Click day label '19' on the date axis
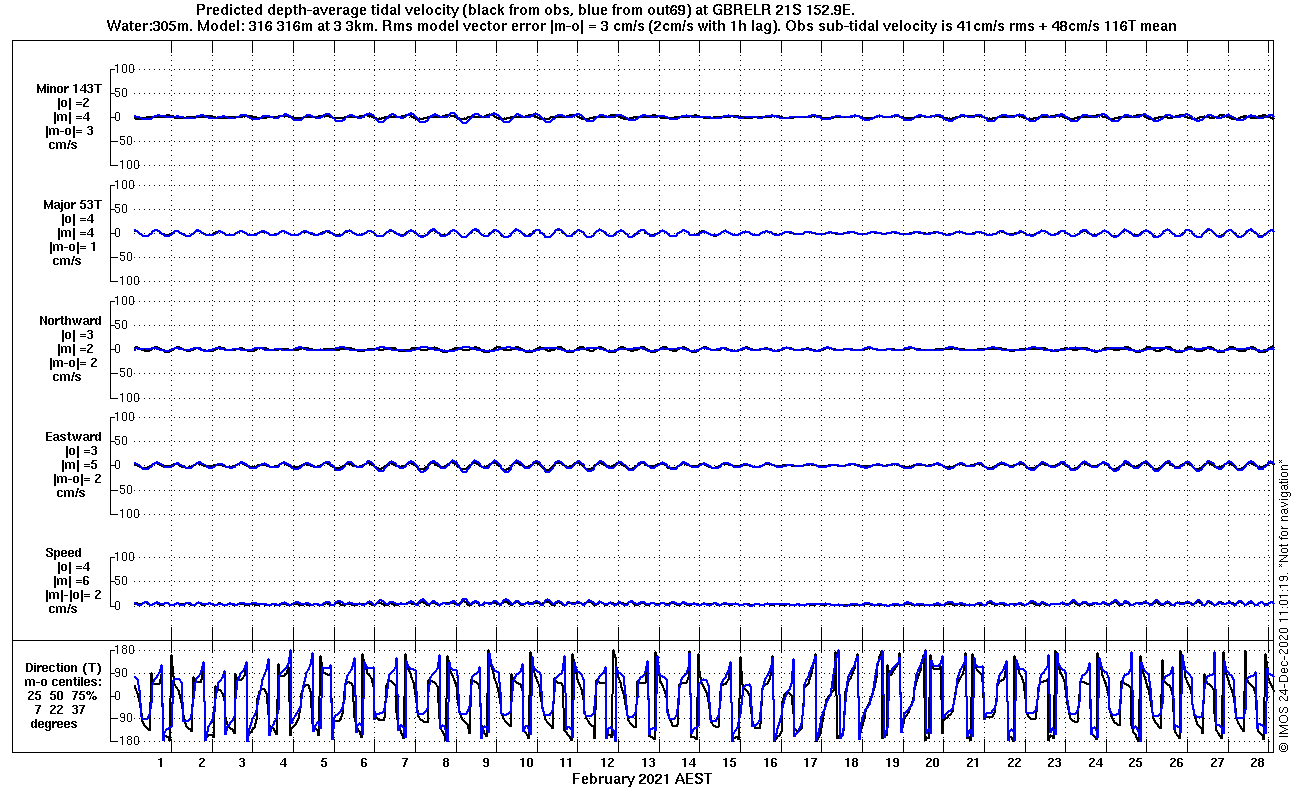Image resolution: width=1300 pixels, height=800 pixels. pyautogui.click(x=892, y=763)
